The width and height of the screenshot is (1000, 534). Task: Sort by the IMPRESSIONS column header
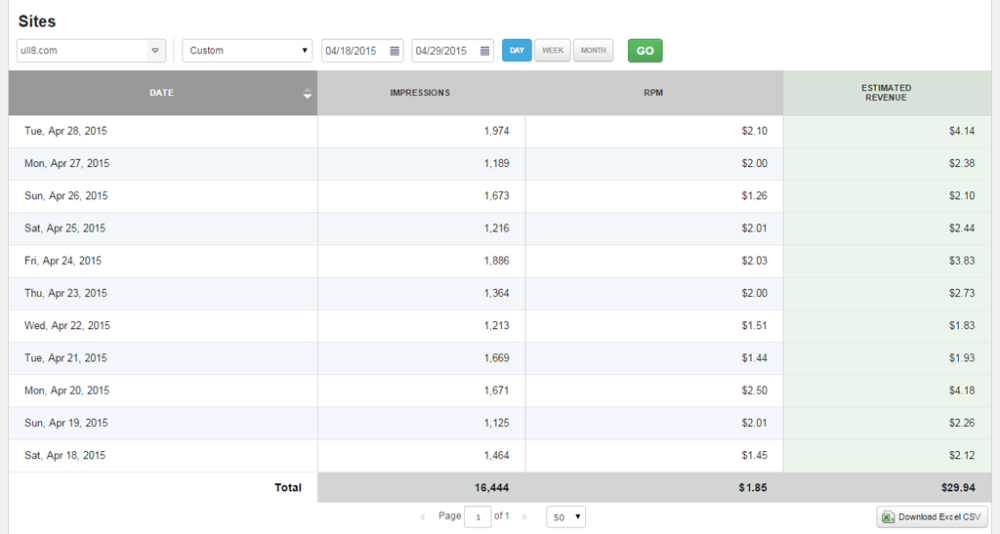[420, 93]
